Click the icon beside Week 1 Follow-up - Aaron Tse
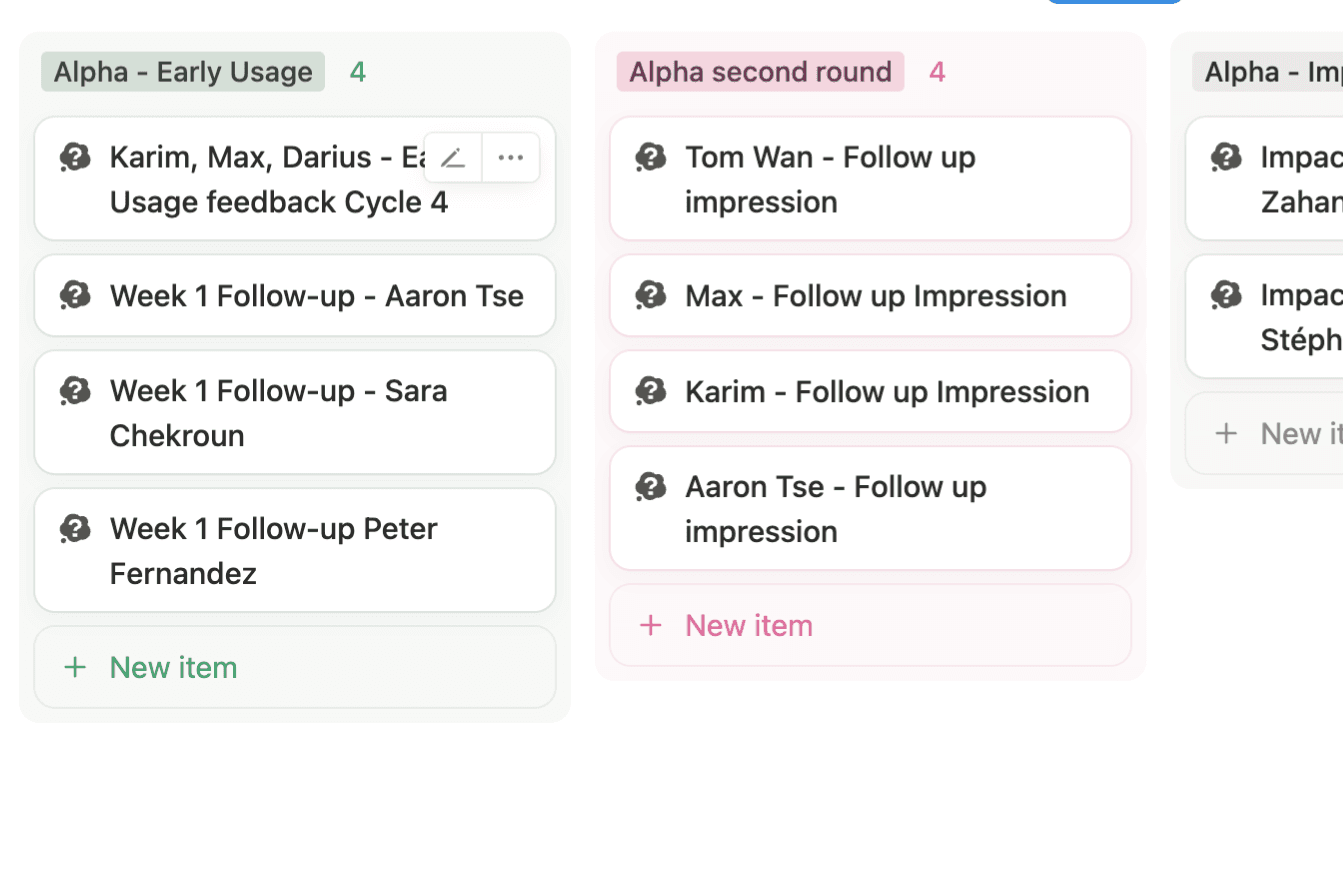This screenshot has width=1343, height=895. pos(75,296)
